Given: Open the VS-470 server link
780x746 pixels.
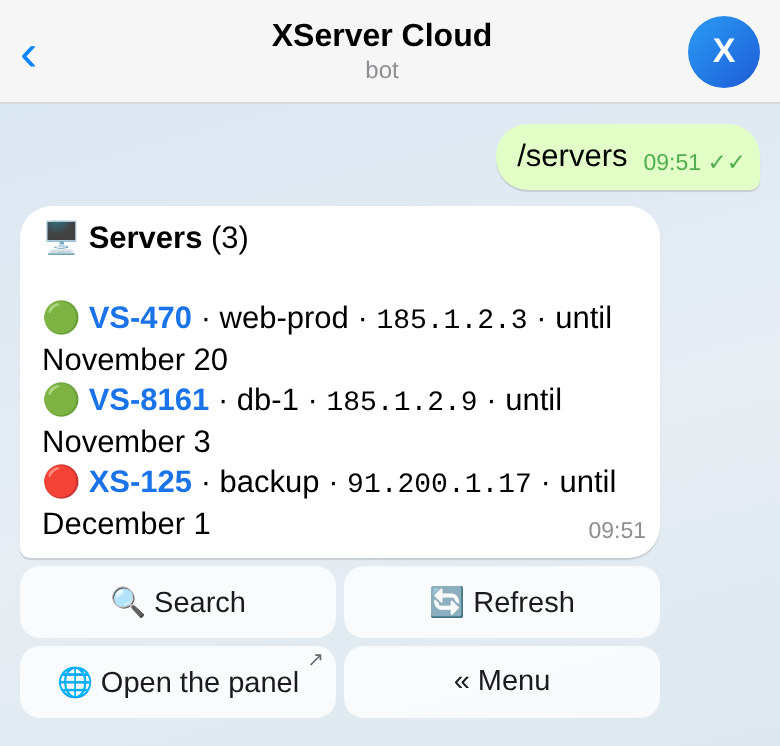Looking at the screenshot, I should pos(140,318).
